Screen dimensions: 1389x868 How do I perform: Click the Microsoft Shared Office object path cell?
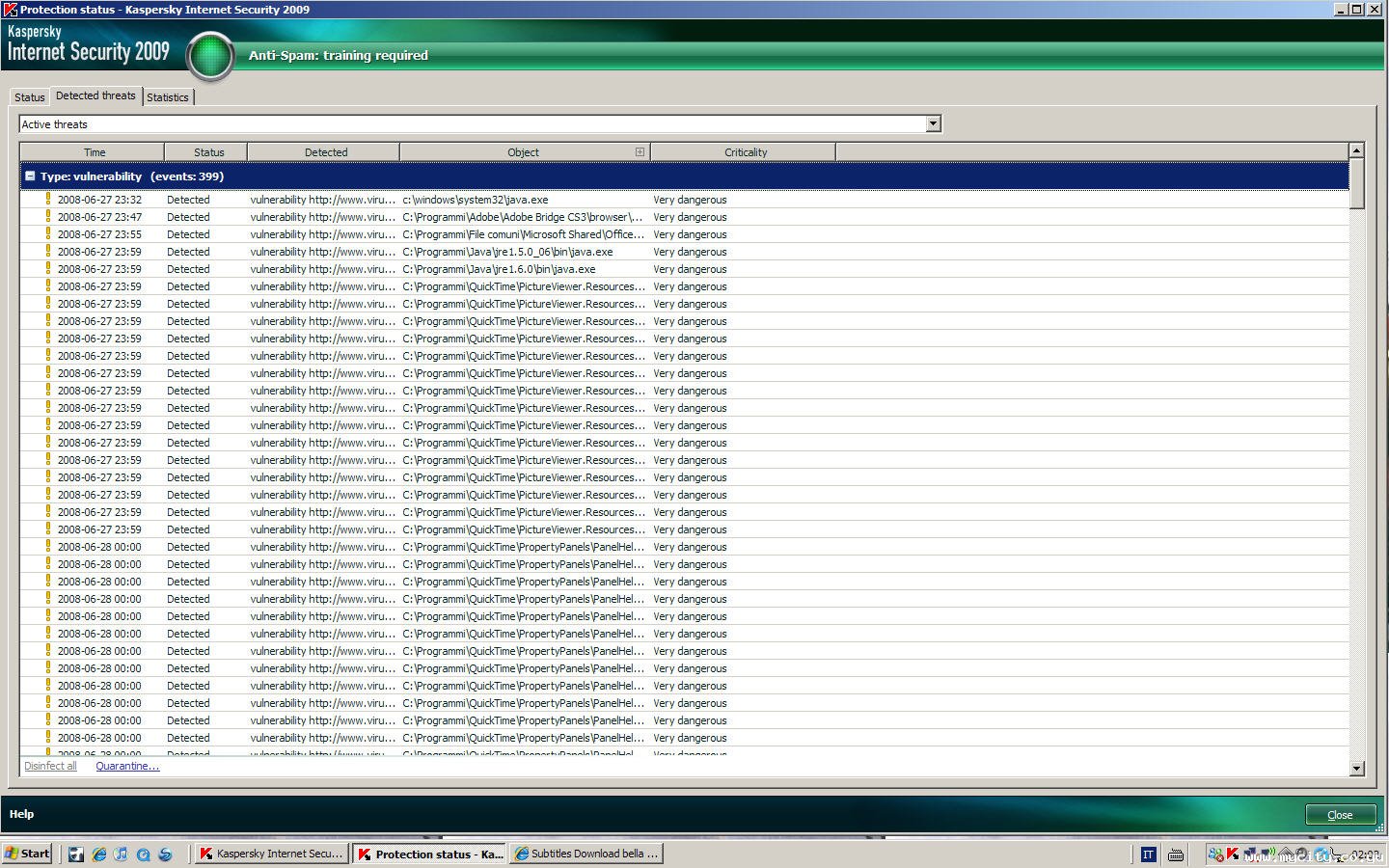pyautogui.click(x=524, y=234)
